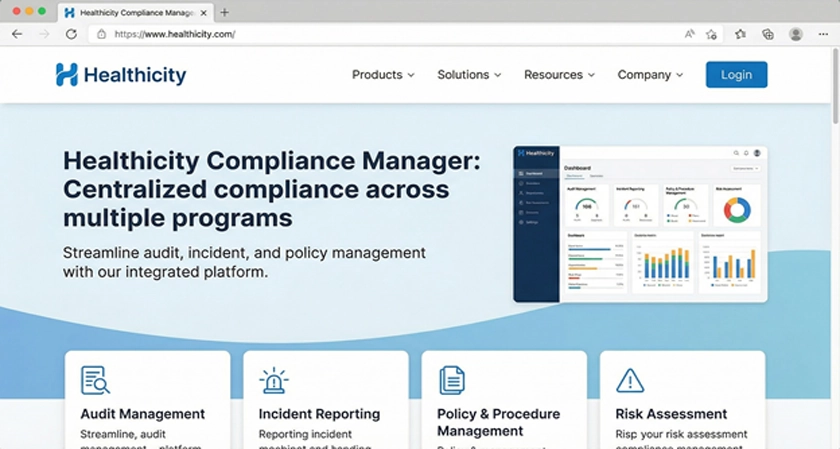This screenshot has height=449, width=840.
Task: Click the dashboard preview screenshot image
Action: tap(640, 223)
